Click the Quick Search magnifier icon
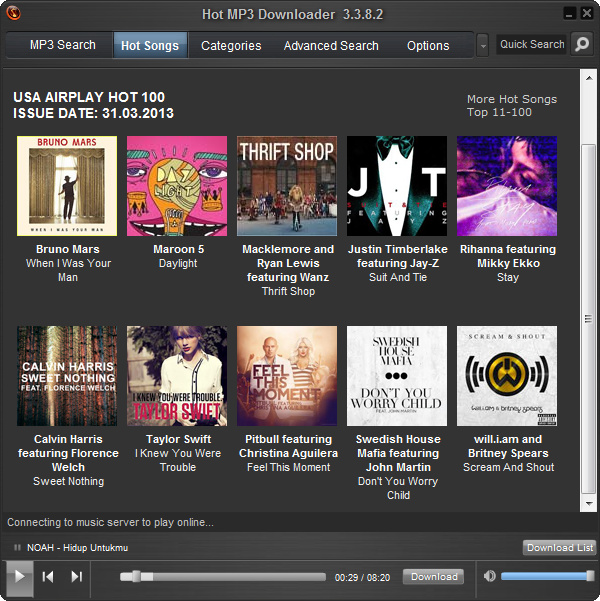 (x=582, y=44)
